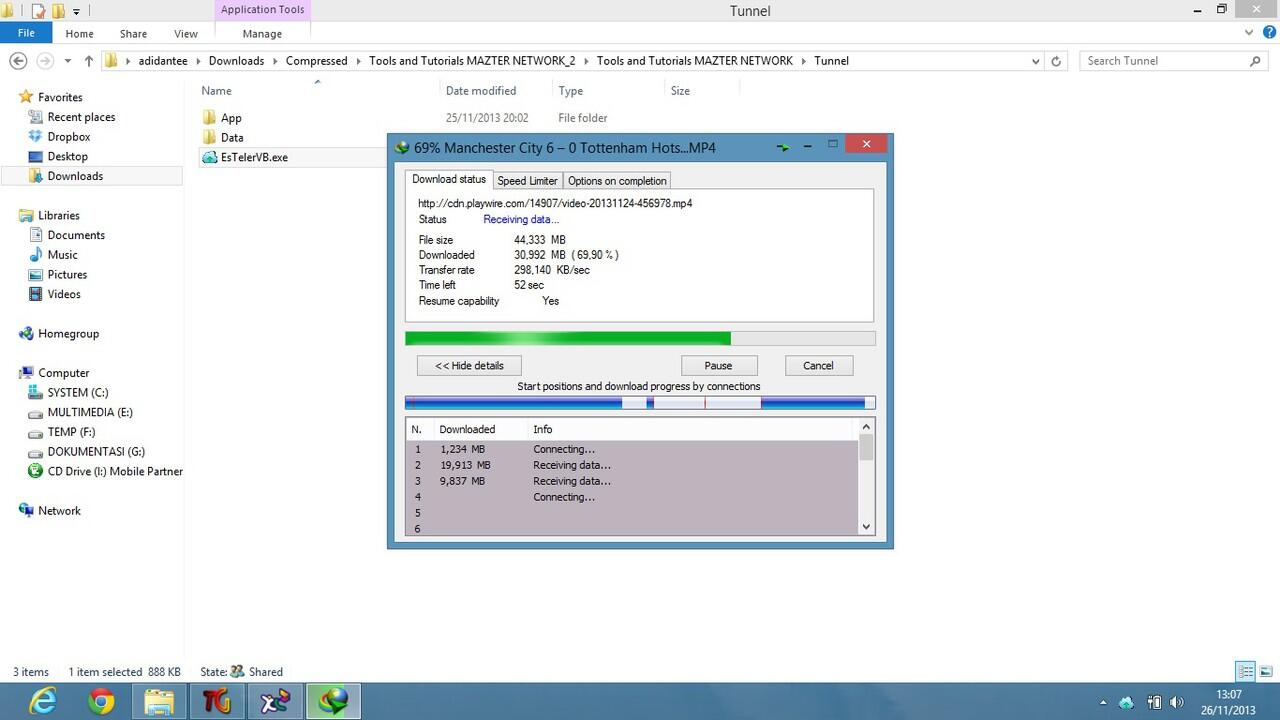Open Internet Download Manager taskbar icon
The image size is (1280, 720).
(333, 702)
